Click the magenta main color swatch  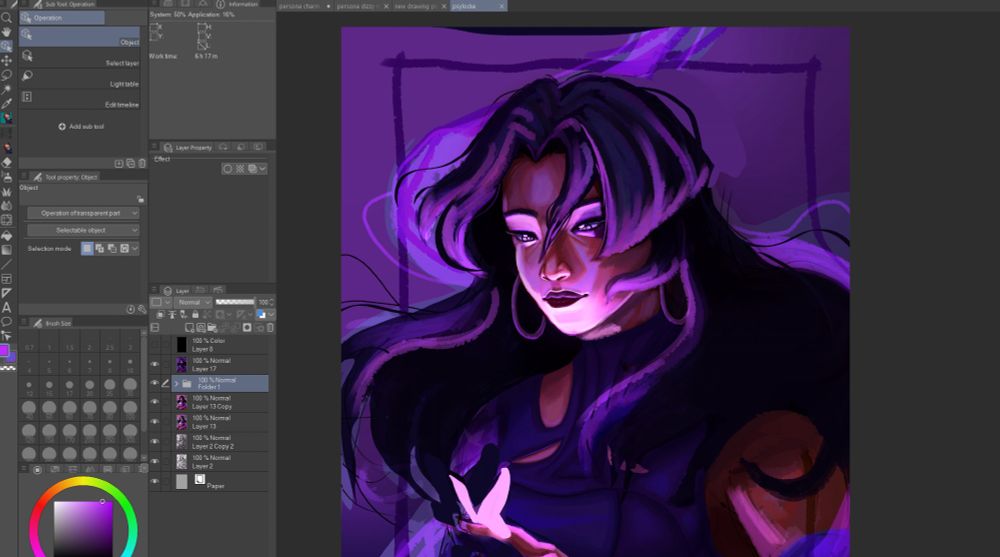(x=4, y=350)
